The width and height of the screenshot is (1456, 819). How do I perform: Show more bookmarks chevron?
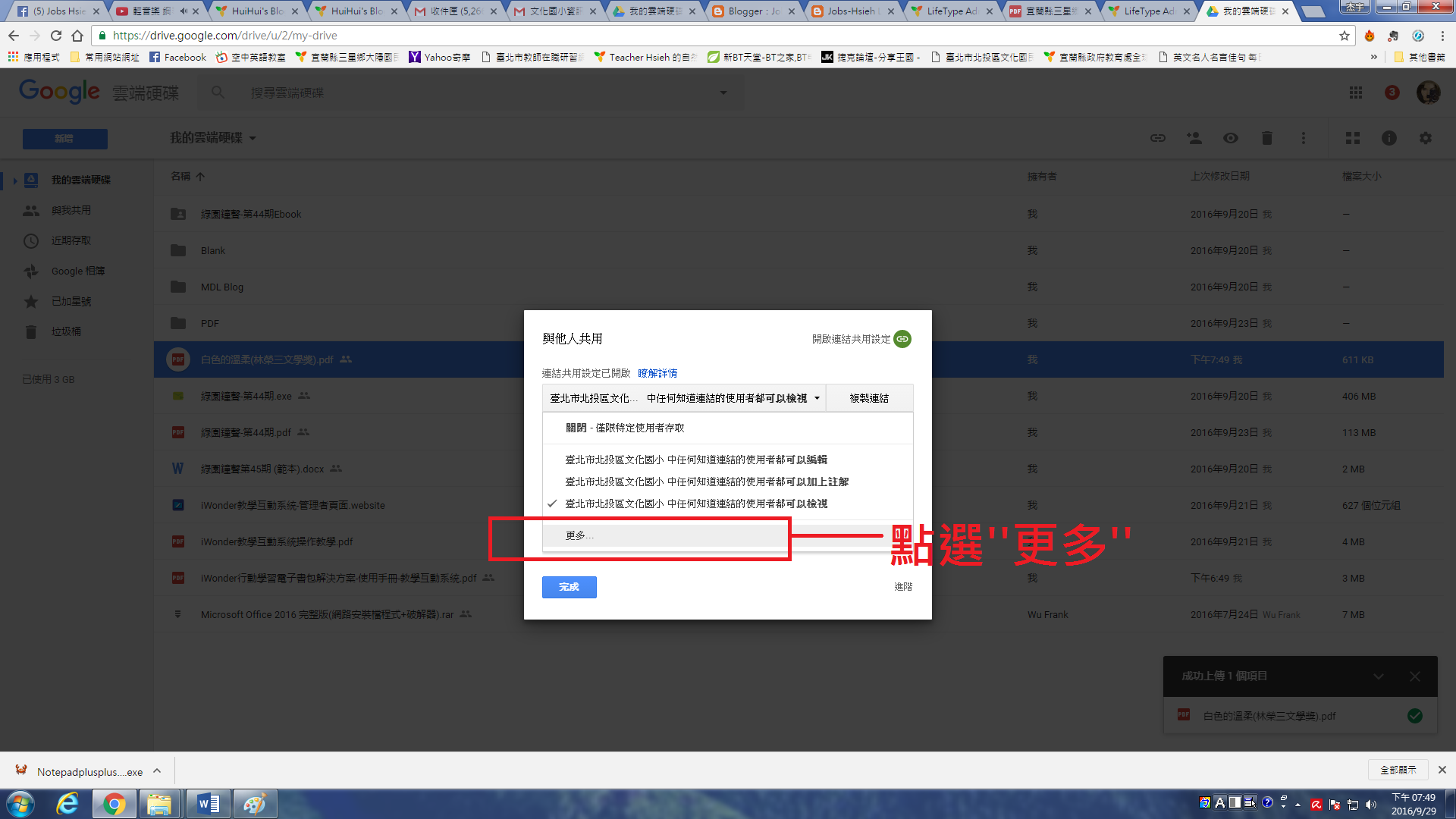click(1373, 57)
